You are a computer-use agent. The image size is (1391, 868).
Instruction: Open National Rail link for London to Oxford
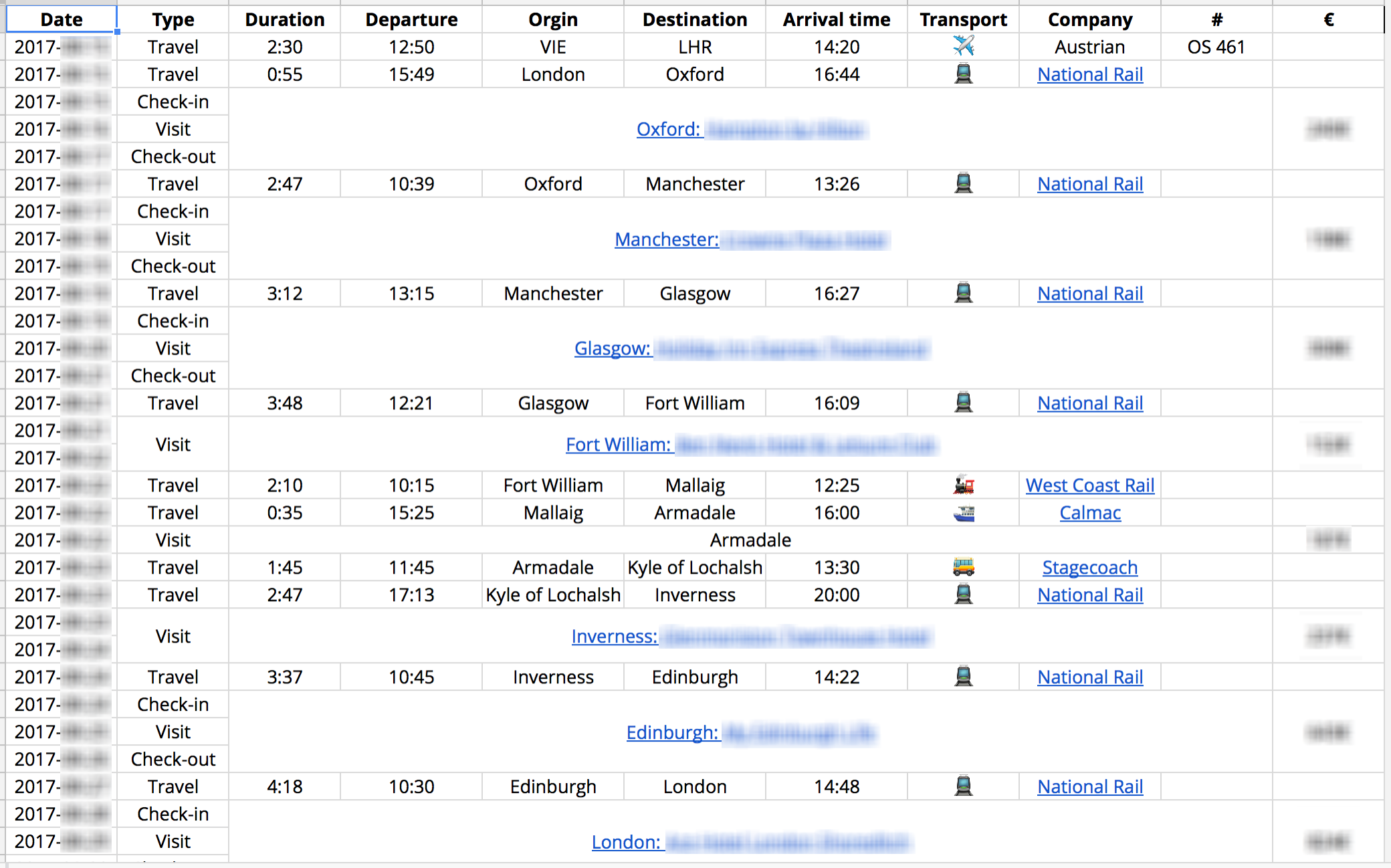click(1090, 74)
